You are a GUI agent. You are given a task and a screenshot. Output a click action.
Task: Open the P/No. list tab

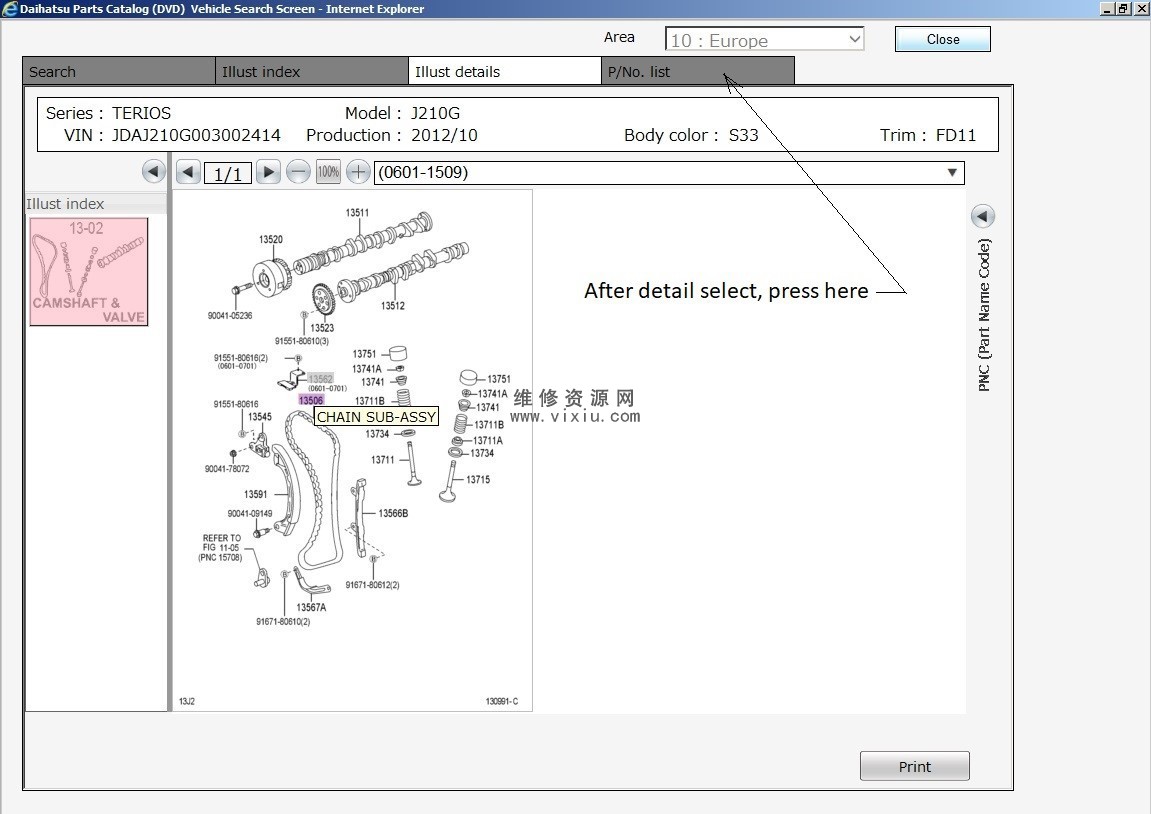coord(698,71)
